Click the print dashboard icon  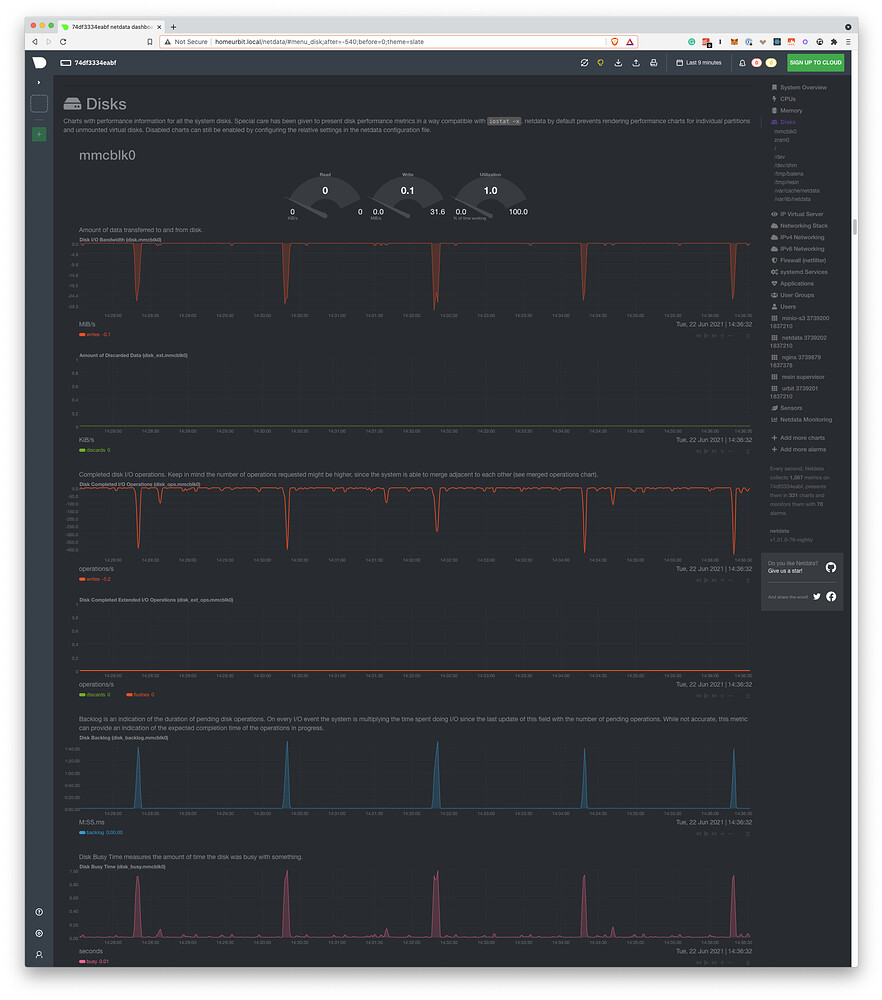coord(654,62)
